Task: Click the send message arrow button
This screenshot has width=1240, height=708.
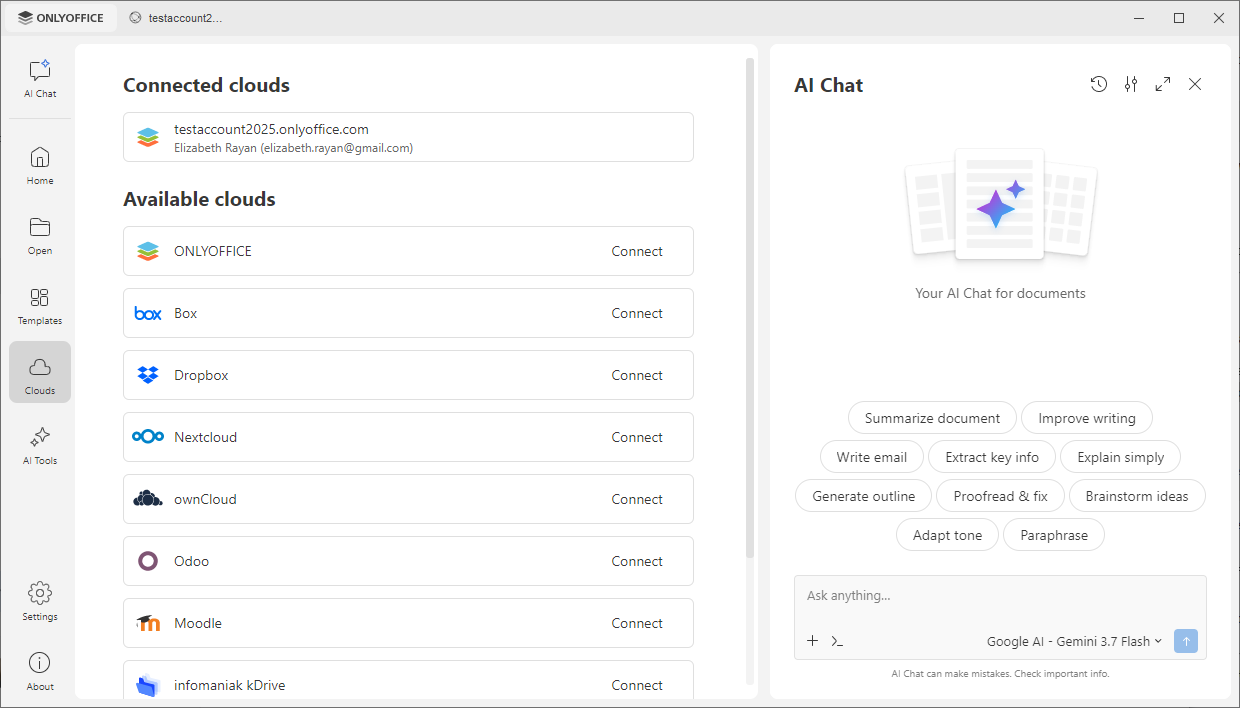Action: point(1186,641)
